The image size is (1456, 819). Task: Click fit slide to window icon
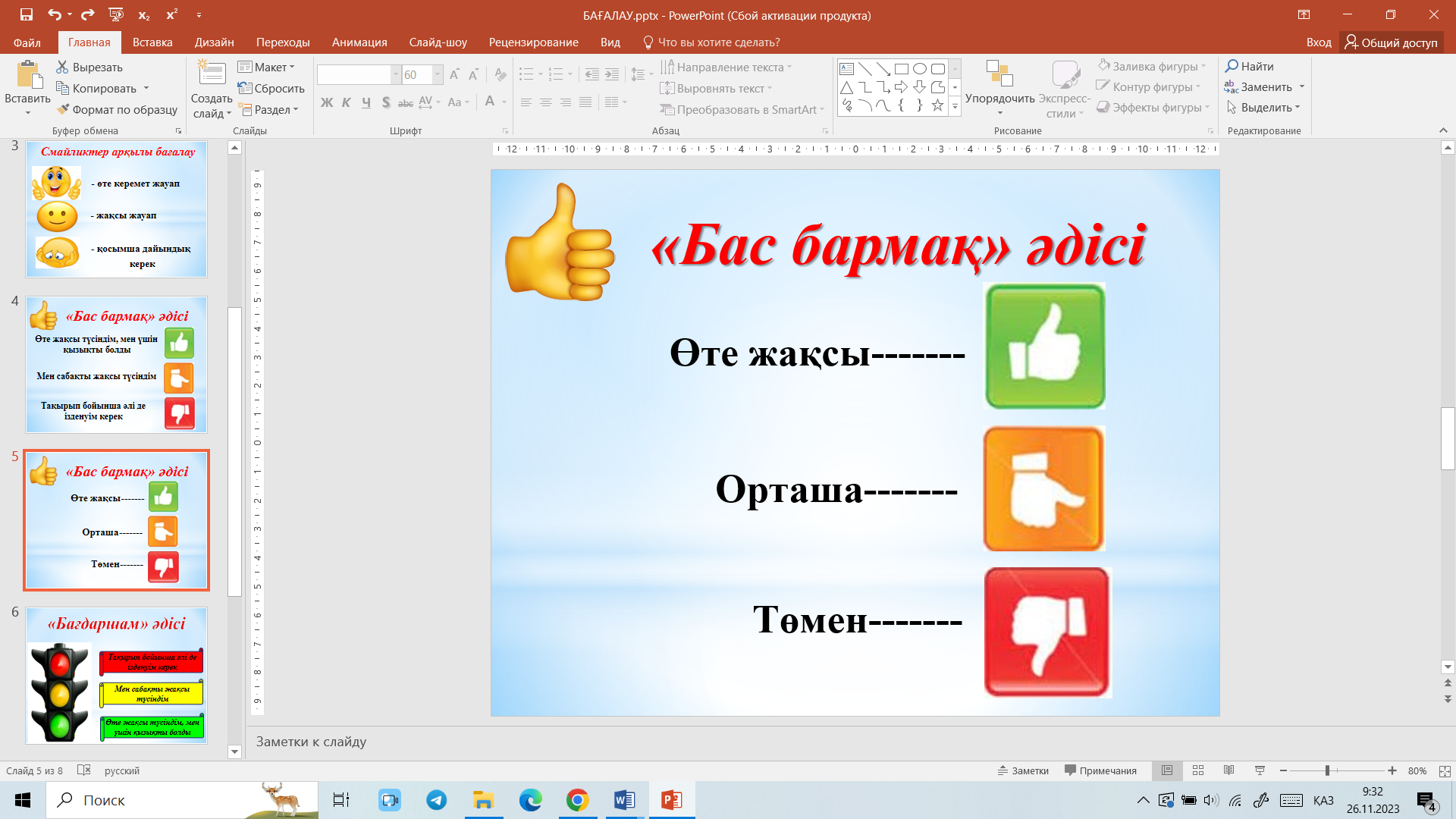(1445, 770)
